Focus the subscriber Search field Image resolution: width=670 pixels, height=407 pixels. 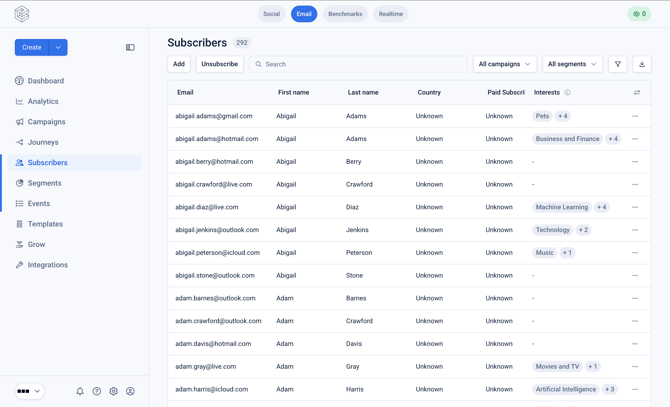[x=359, y=64]
